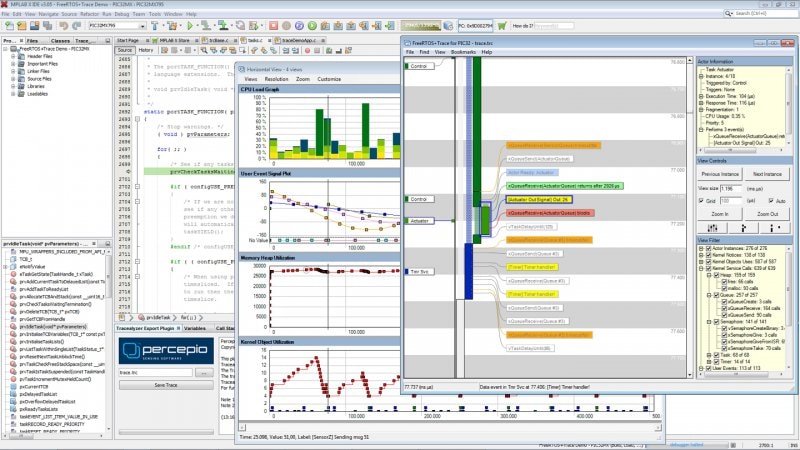Screen dimensions: 800x450
Task: Click the grey Pause debugger icon
Action: pyautogui.click(x=286, y=26)
